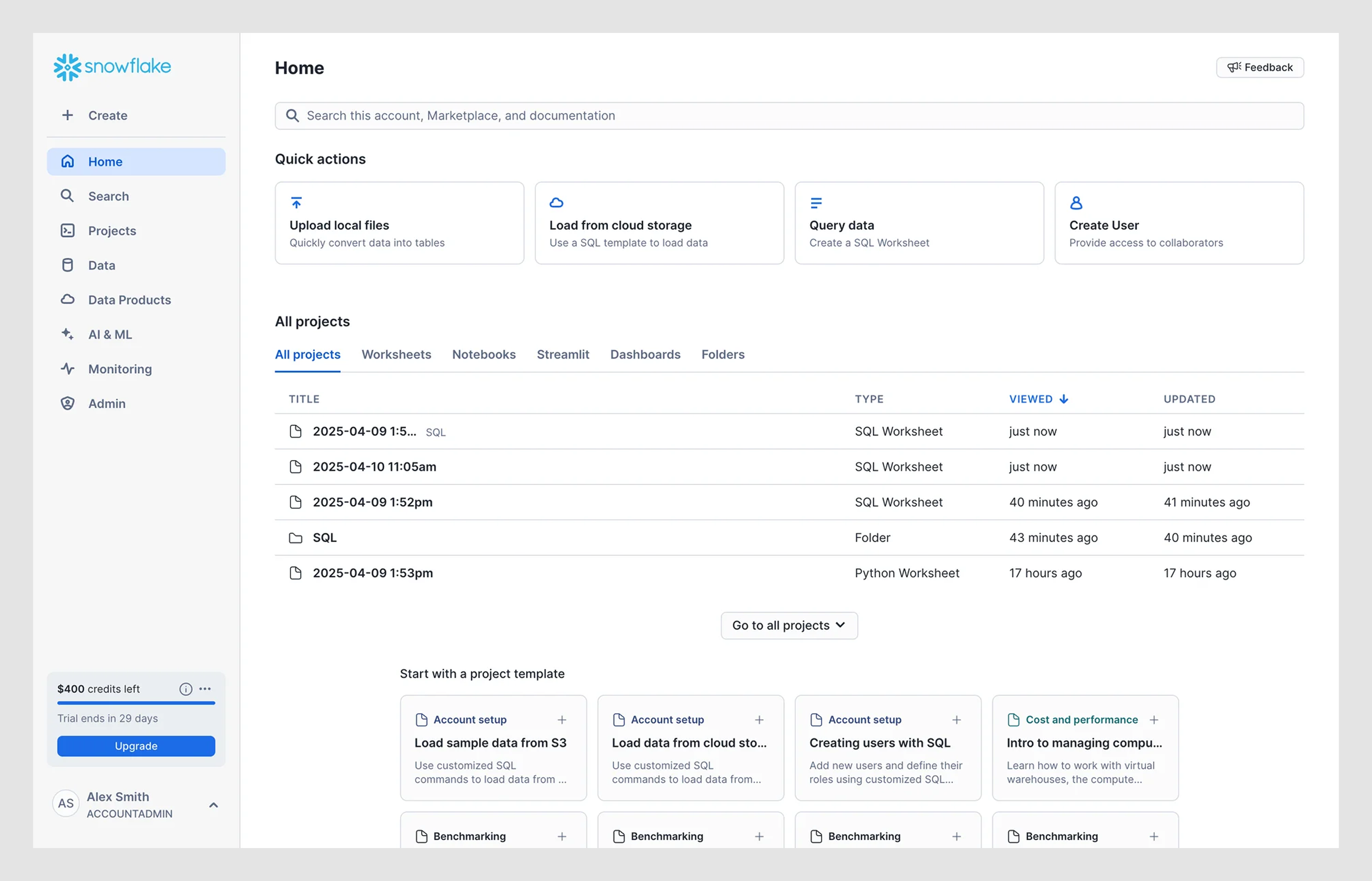
Task: Click the file icon for 2025-04-10 11:05am
Action: tap(295, 467)
